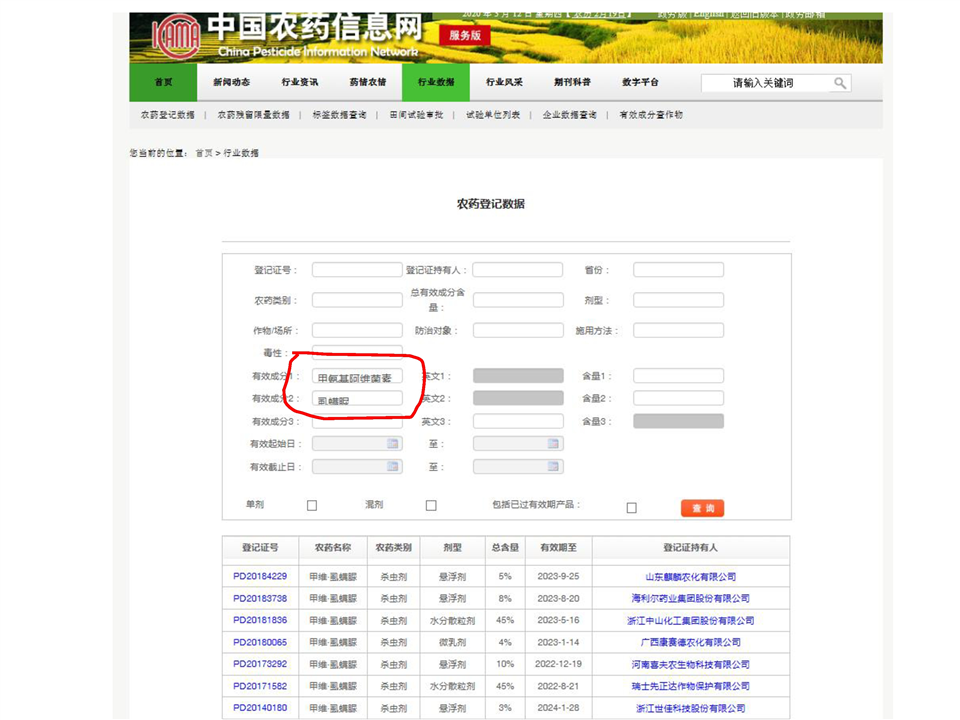Focus the 施用方法 input field
Image resolution: width=960 pixels, height=720 pixels.
point(678,331)
